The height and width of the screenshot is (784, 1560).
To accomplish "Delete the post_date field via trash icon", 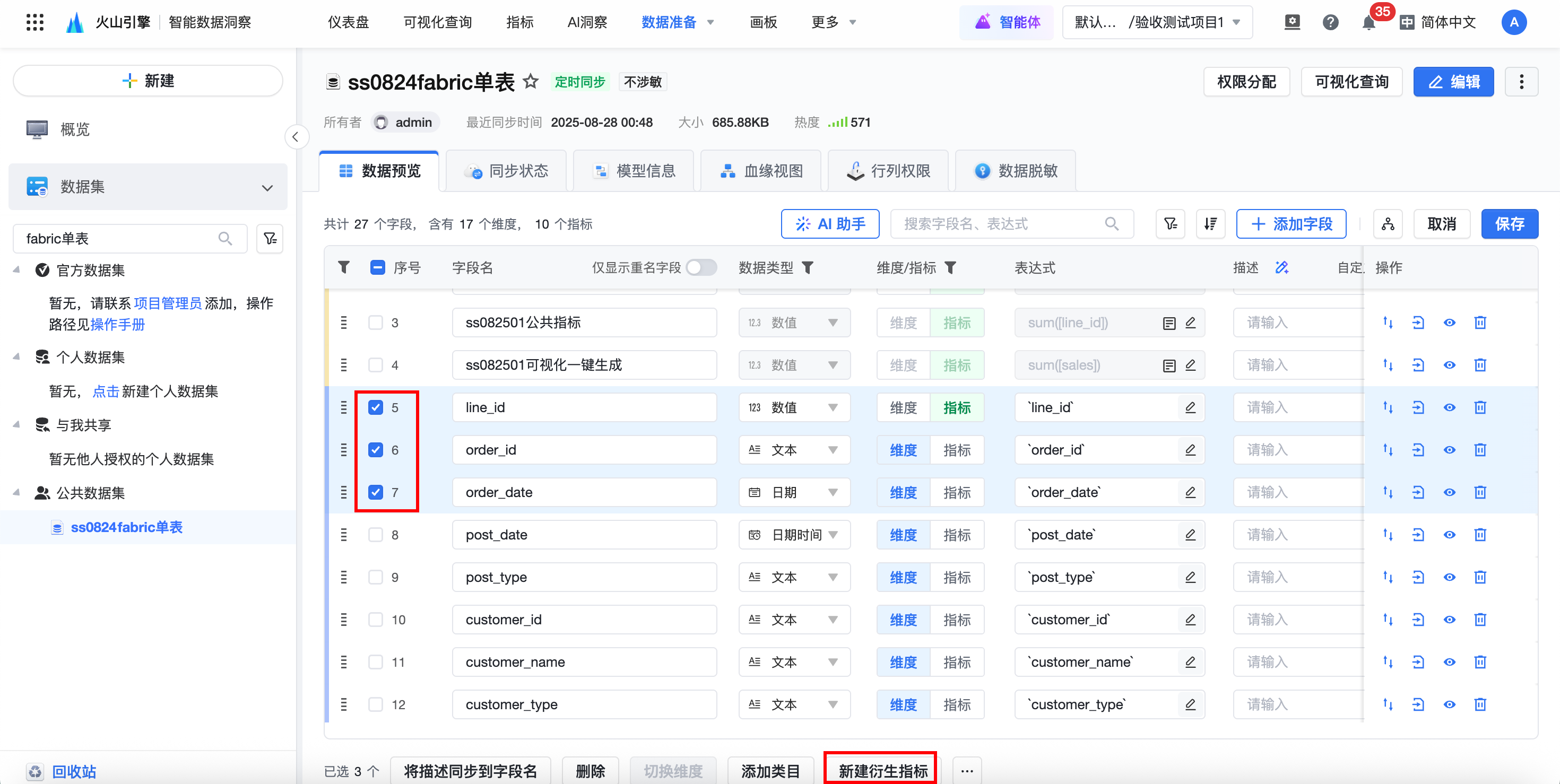I will [1480, 535].
